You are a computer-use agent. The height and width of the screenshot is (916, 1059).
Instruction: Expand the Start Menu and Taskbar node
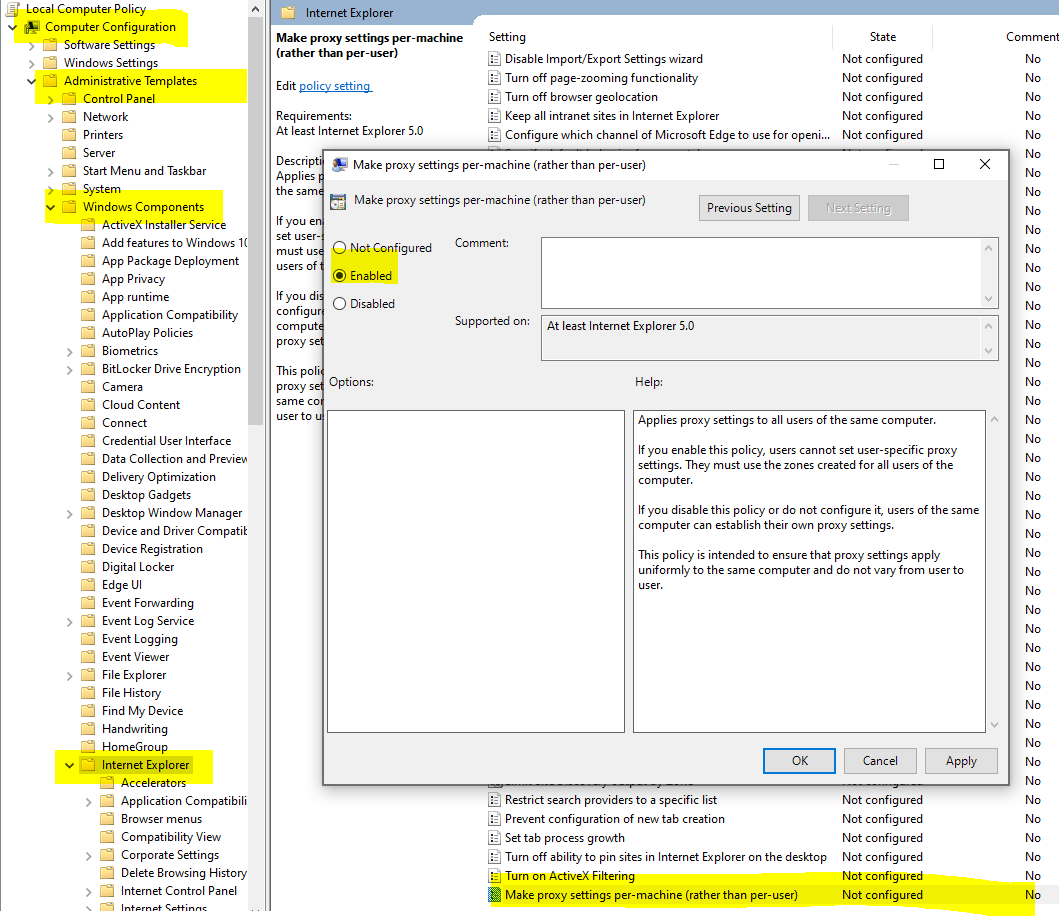(51, 172)
